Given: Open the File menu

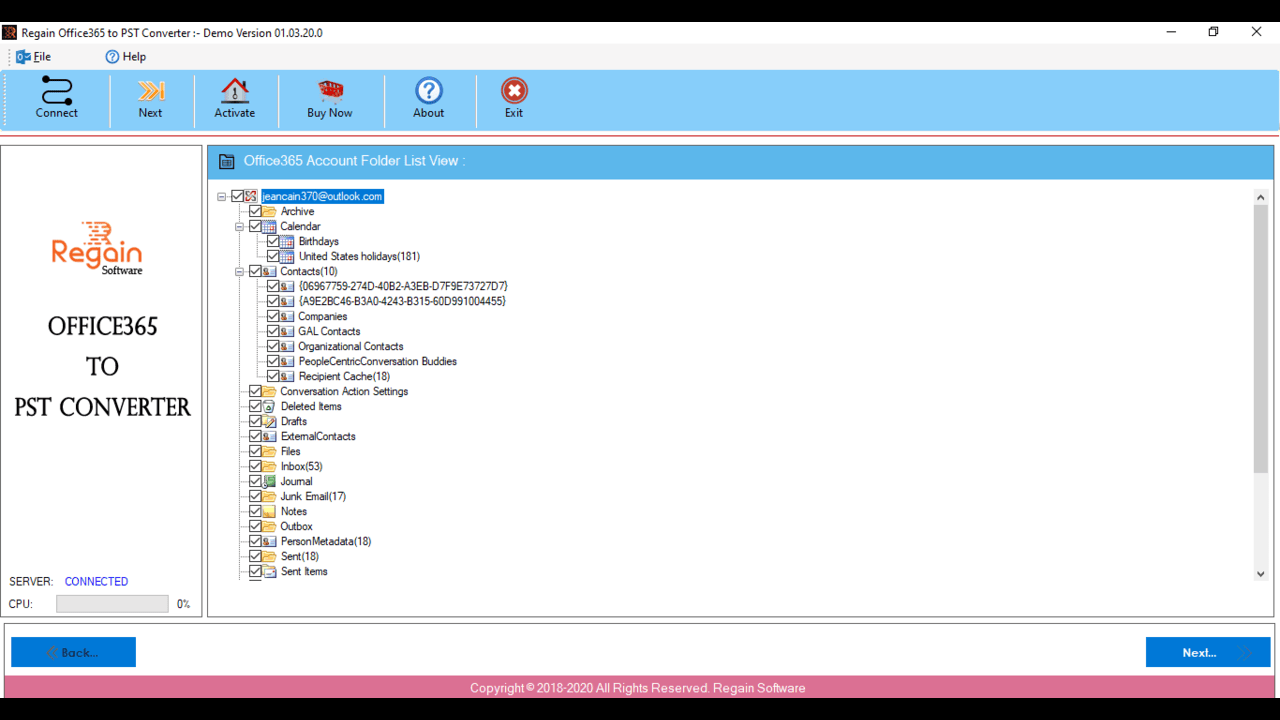Looking at the screenshot, I should pos(33,57).
